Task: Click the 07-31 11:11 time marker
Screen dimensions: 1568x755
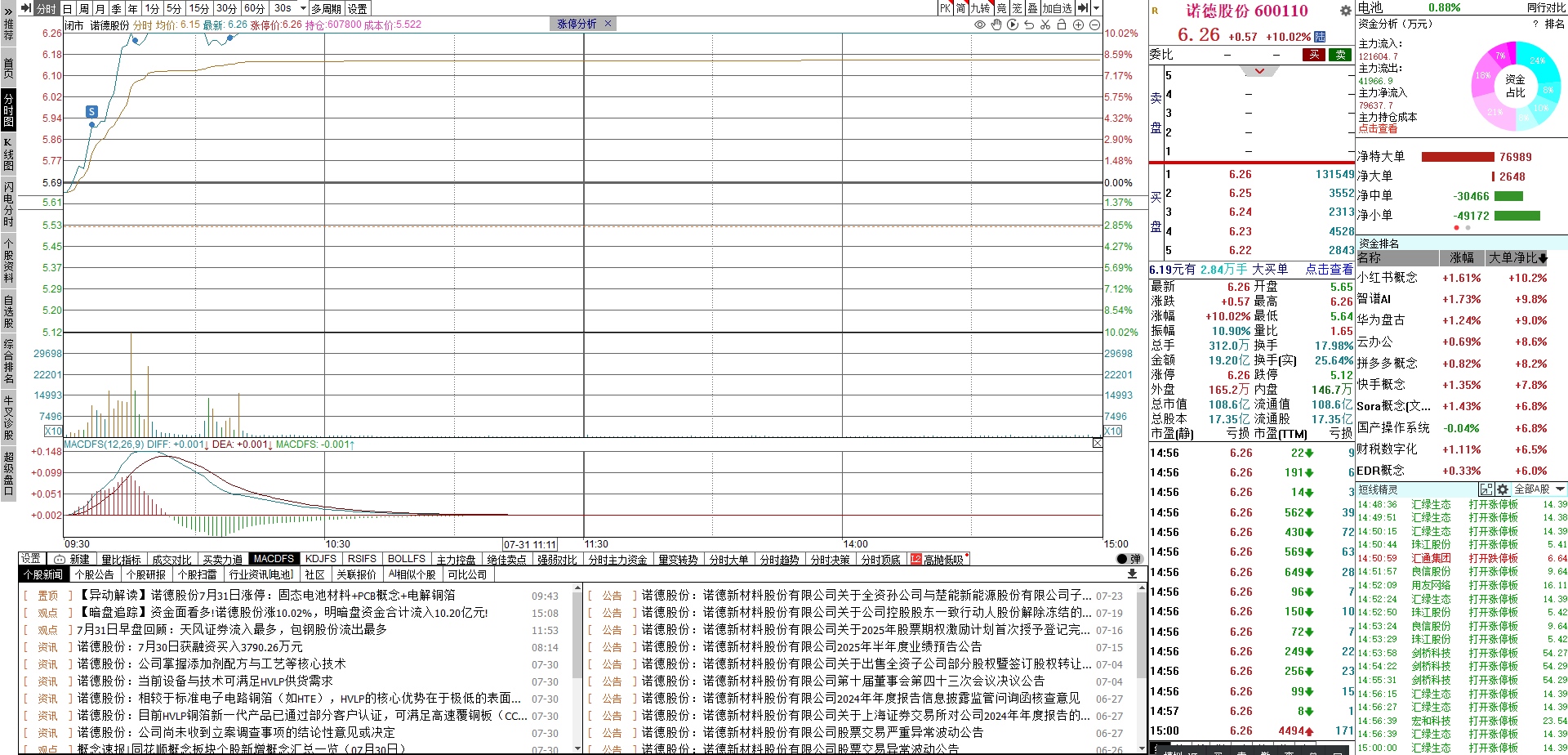Action: 529,544
